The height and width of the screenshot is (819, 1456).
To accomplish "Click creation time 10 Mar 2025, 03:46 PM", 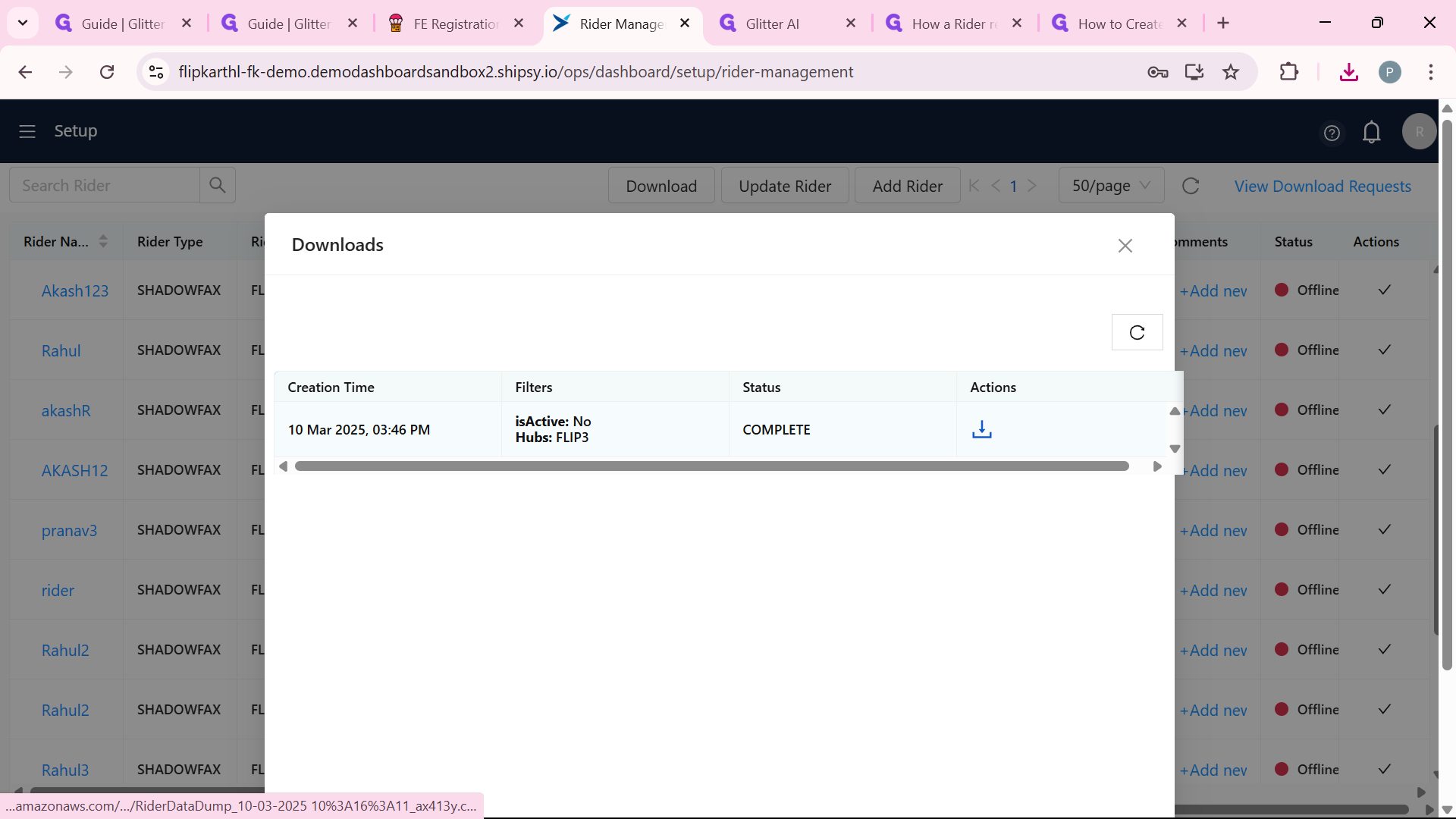I will [x=359, y=429].
